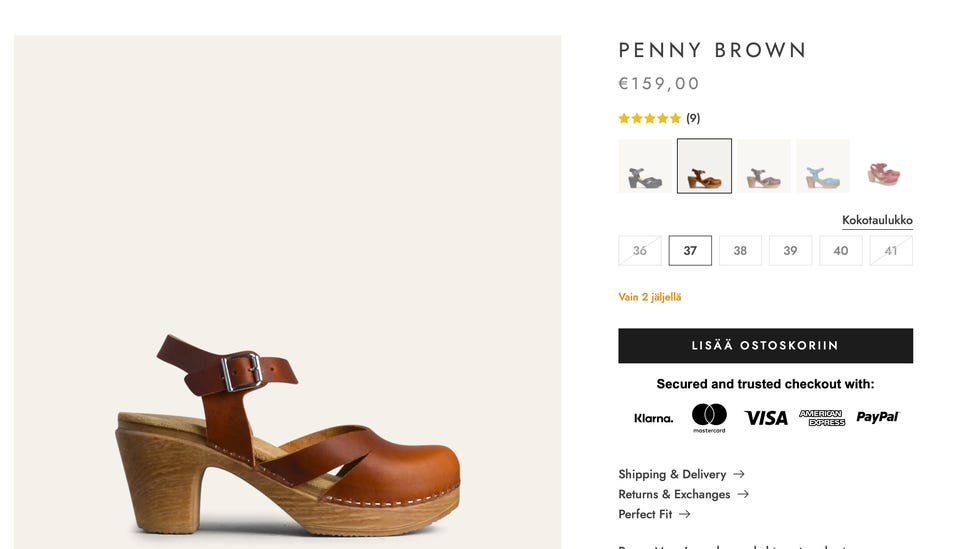Screen dimensions: 960x549
Task: Click the five-star rating stars
Action: 649,118
